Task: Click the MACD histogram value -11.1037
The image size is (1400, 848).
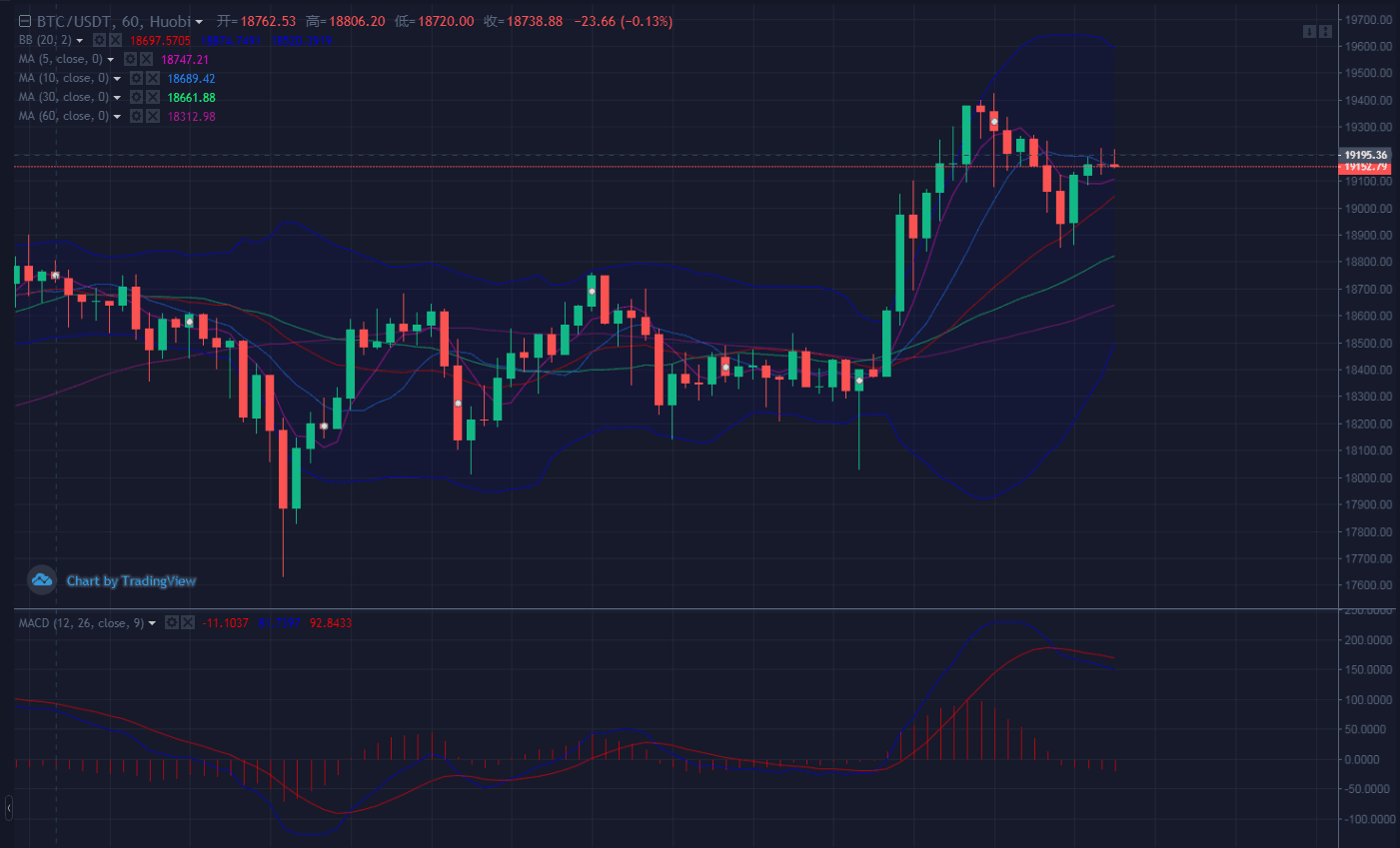Action: (225, 623)
